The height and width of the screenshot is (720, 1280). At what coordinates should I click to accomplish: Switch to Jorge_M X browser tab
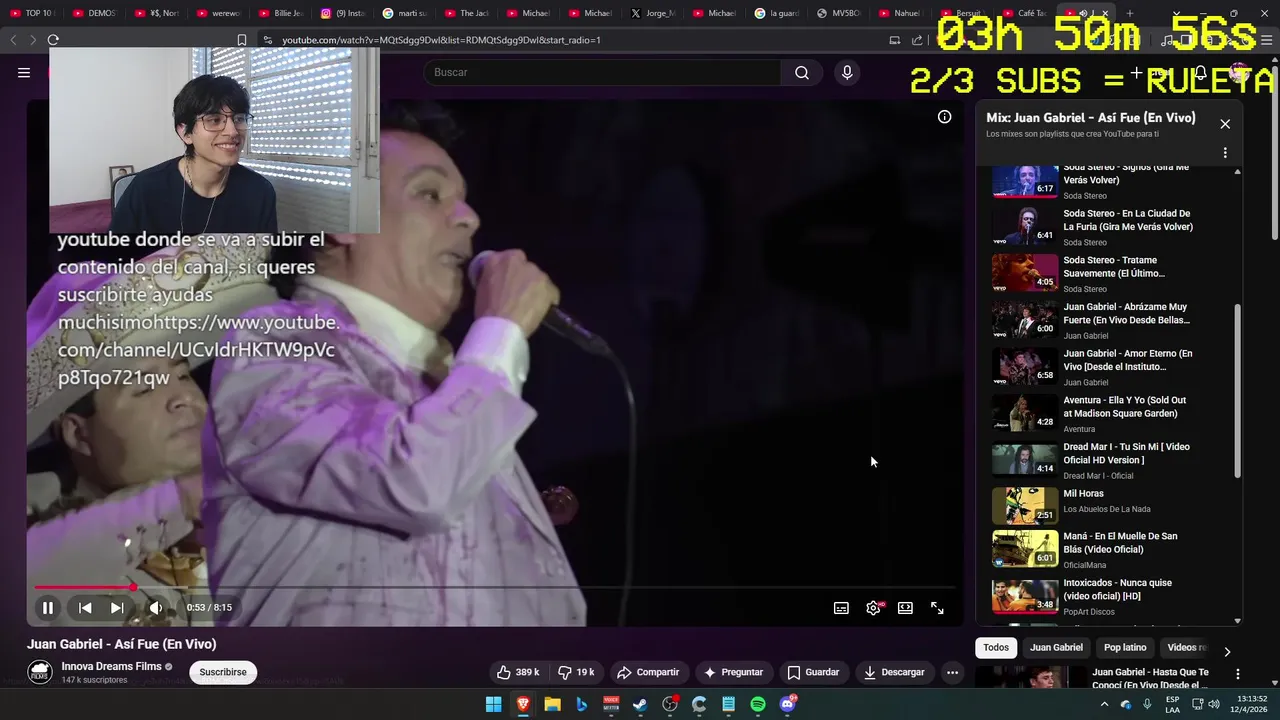[653, 13]
